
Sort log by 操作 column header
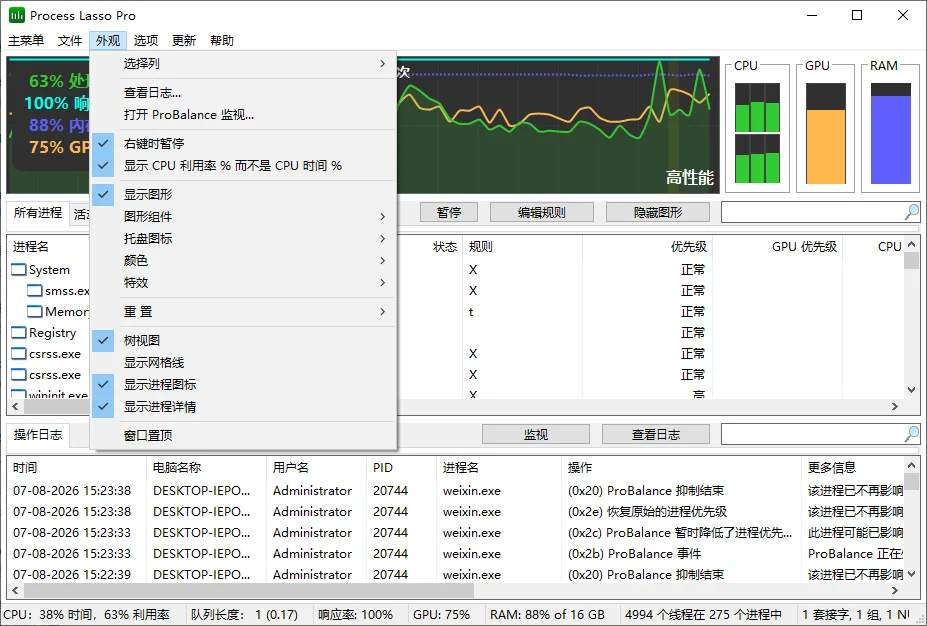pos(680,468)
